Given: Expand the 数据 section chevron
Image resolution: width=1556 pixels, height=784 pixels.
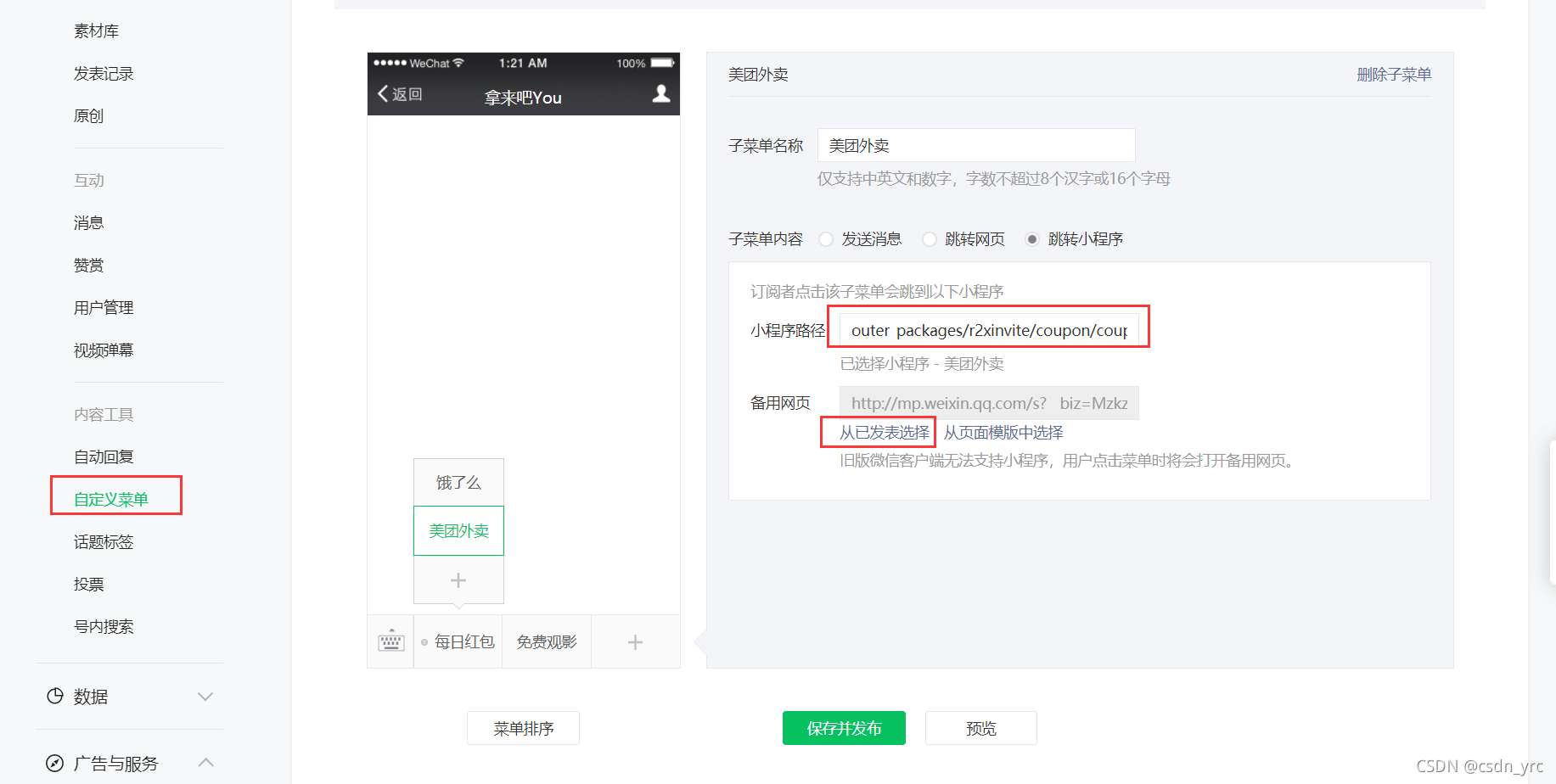Looking at the screenshot, I should point(205,697).
